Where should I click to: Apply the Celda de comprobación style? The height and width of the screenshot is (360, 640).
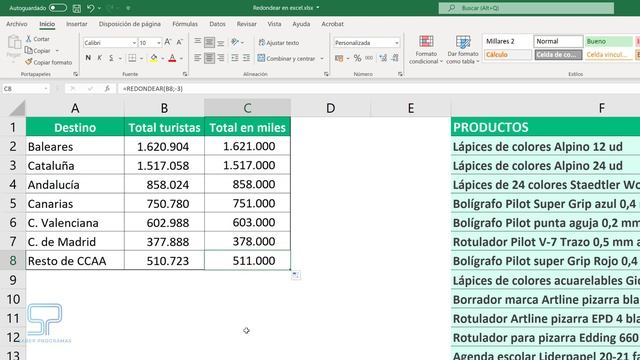tap(558, 55)
